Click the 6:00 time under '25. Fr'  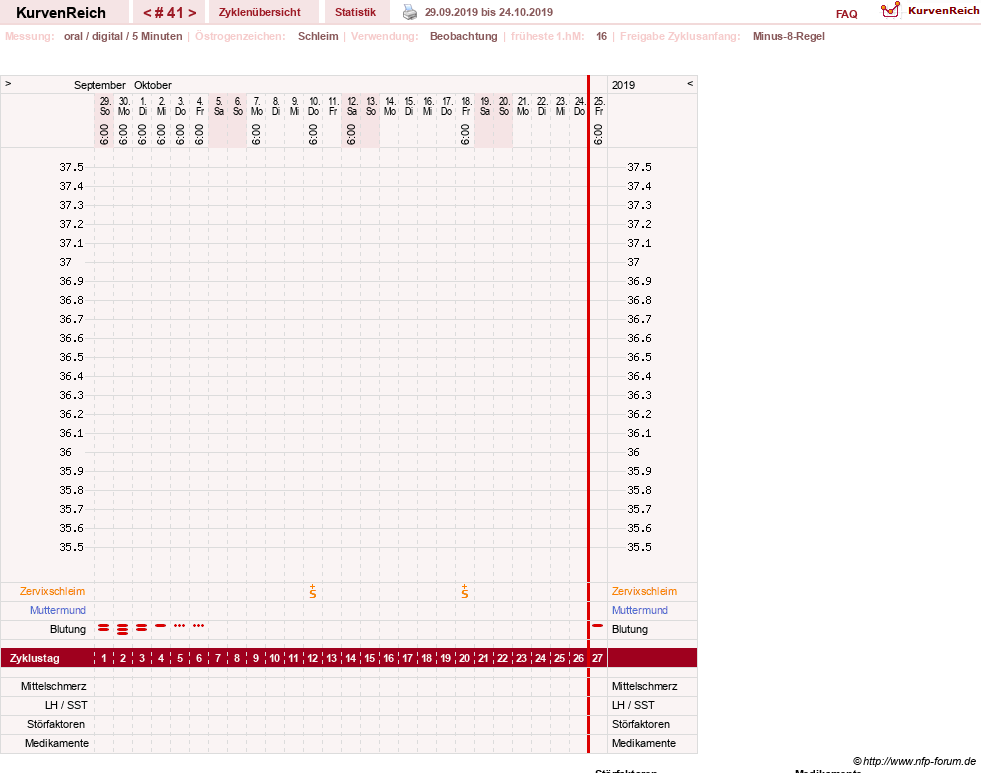click(x=598, y=134)
